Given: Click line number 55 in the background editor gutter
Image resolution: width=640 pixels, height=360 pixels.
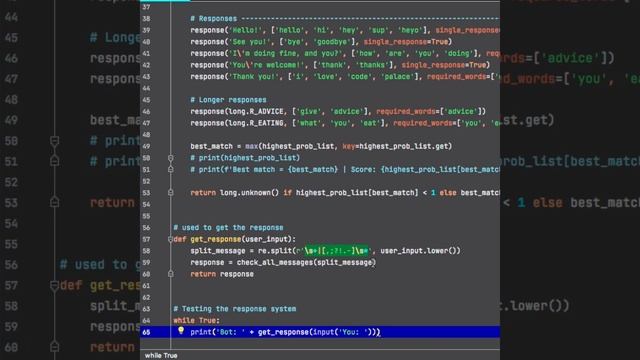Looking at the screenshot, I should 11,244.
